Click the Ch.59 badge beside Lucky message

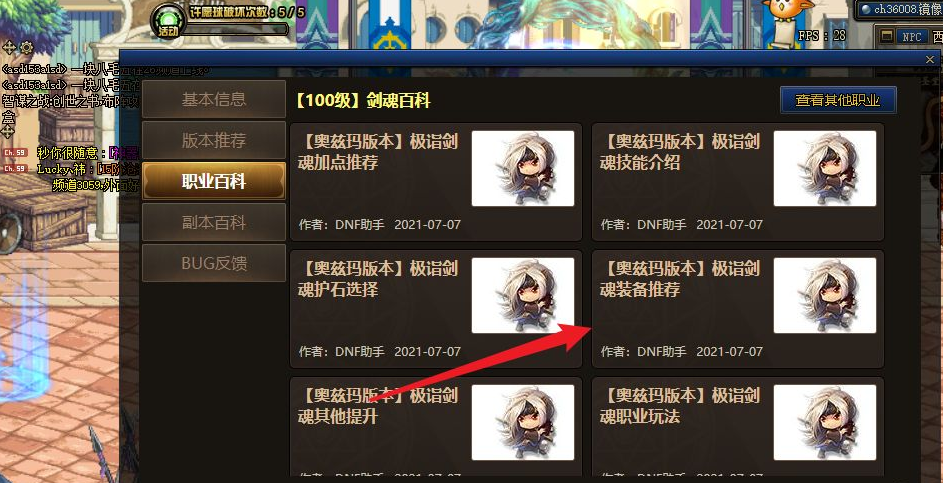pyautogui.click(x=15, y=168)
